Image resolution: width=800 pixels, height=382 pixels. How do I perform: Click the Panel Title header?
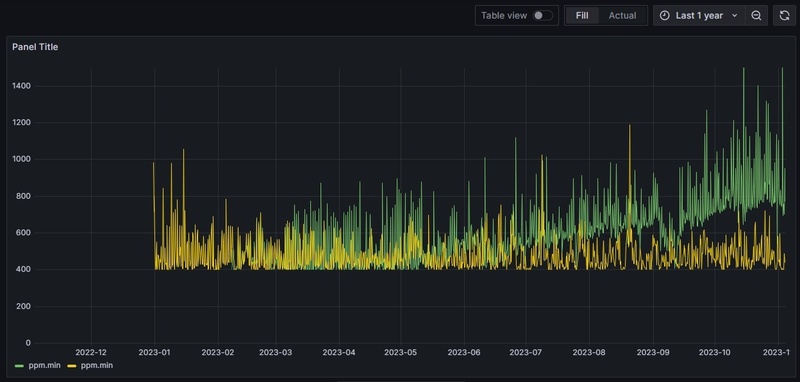(35, 46)
